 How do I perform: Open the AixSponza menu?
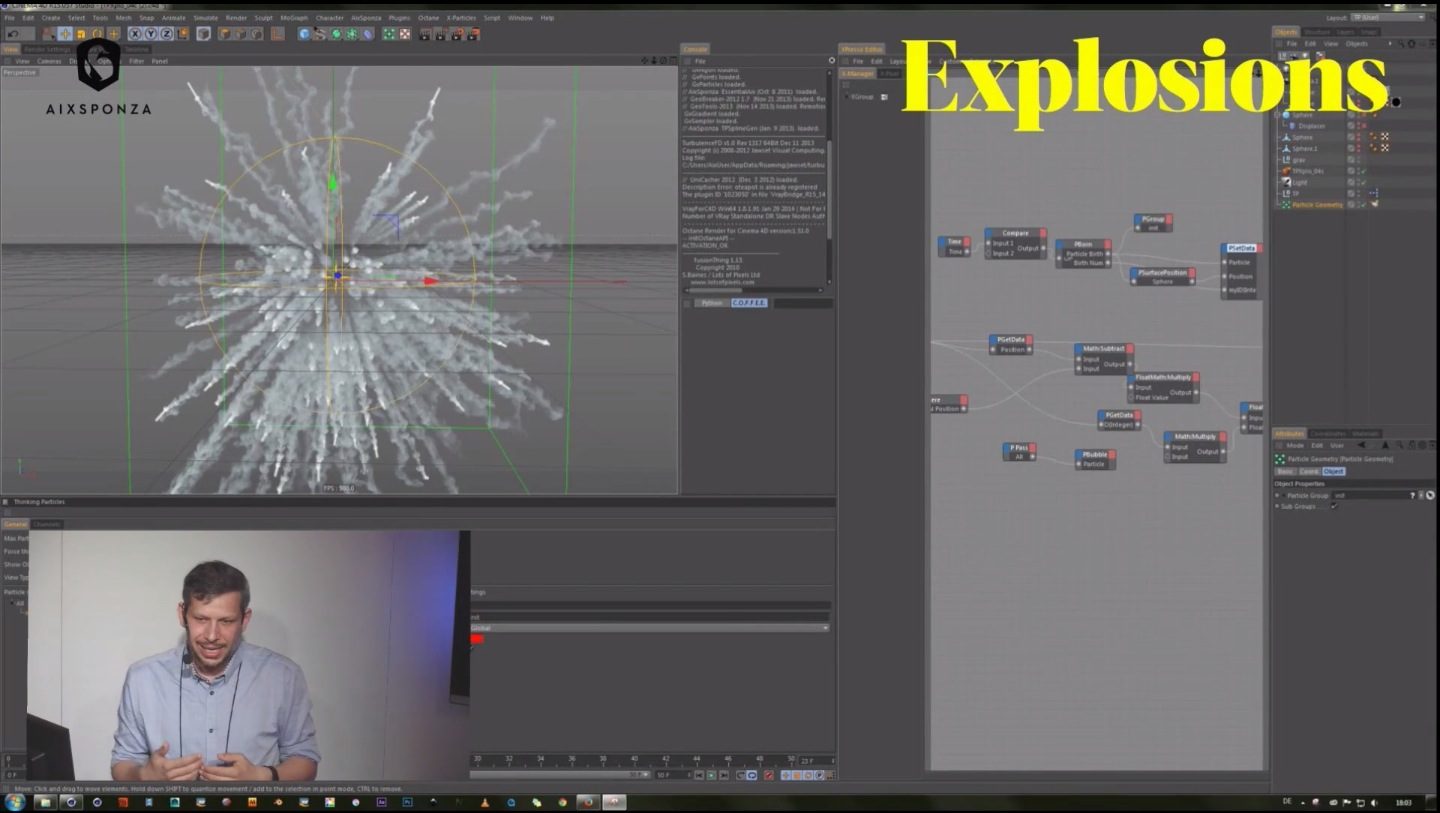click(x=367, y=18)
